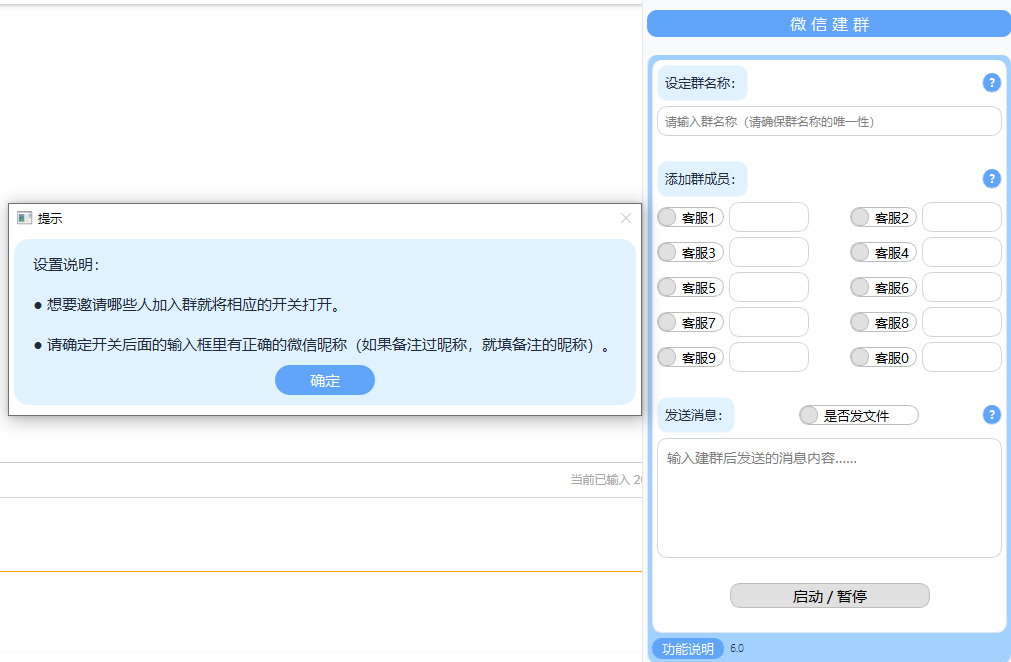
Task: Click the 发送消息 label
Action: [695, 415]
